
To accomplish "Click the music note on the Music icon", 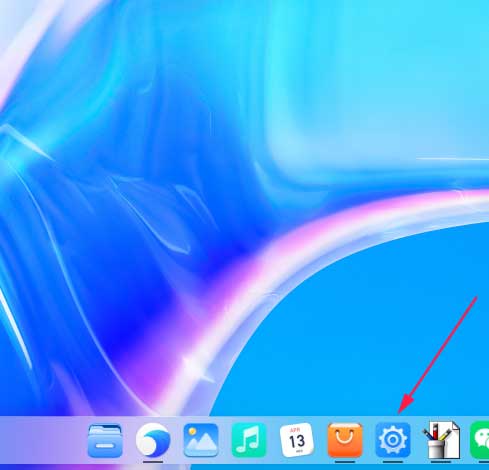I will pyautogui.click(x=248, y=440).
